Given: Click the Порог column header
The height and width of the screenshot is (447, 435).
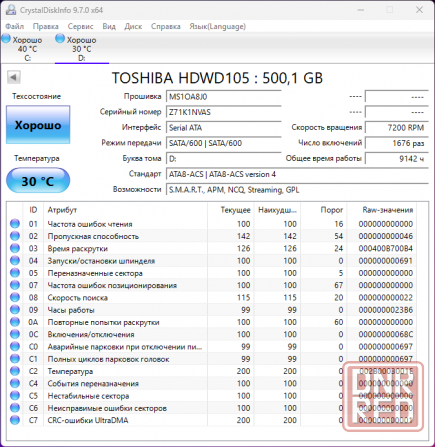Looking at the screenshot, I should 324,210.
